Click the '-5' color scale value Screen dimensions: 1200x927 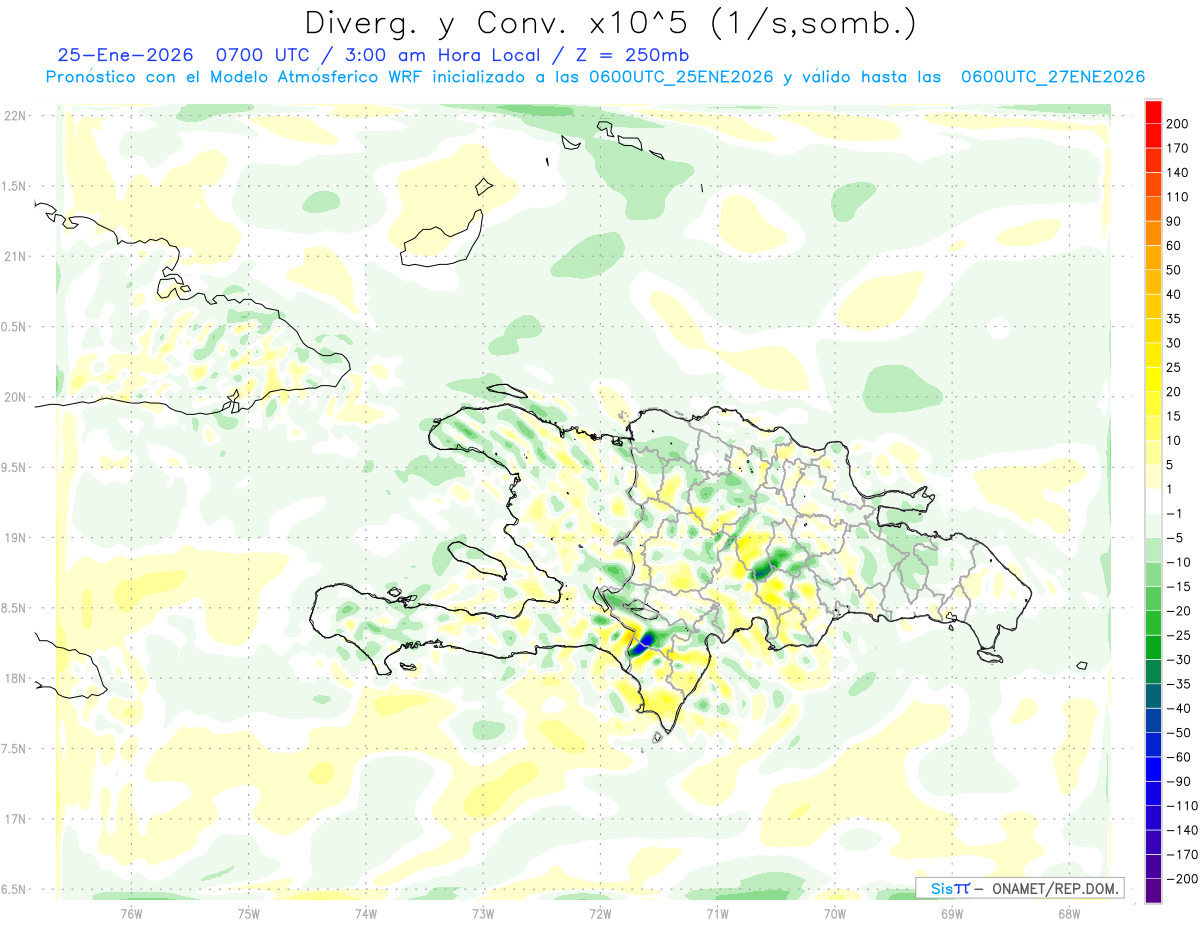pyautogui.click(x=1176, y=537)
